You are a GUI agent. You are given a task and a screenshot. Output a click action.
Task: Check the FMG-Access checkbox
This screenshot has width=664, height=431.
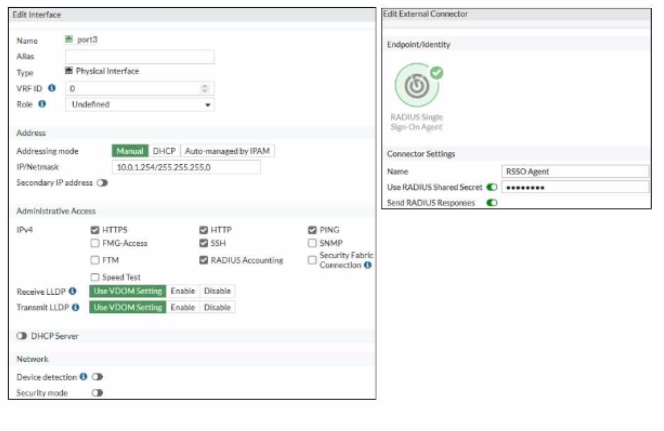(95, 243)
